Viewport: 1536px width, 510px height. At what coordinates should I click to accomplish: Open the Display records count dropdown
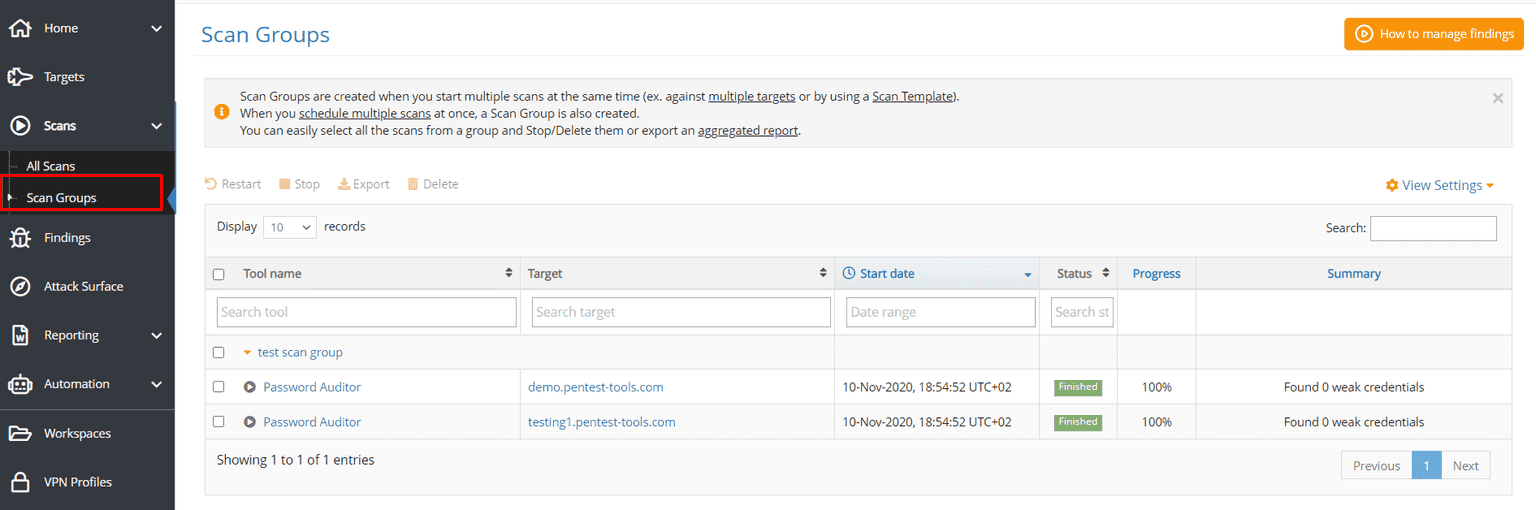tap(290, 228)
